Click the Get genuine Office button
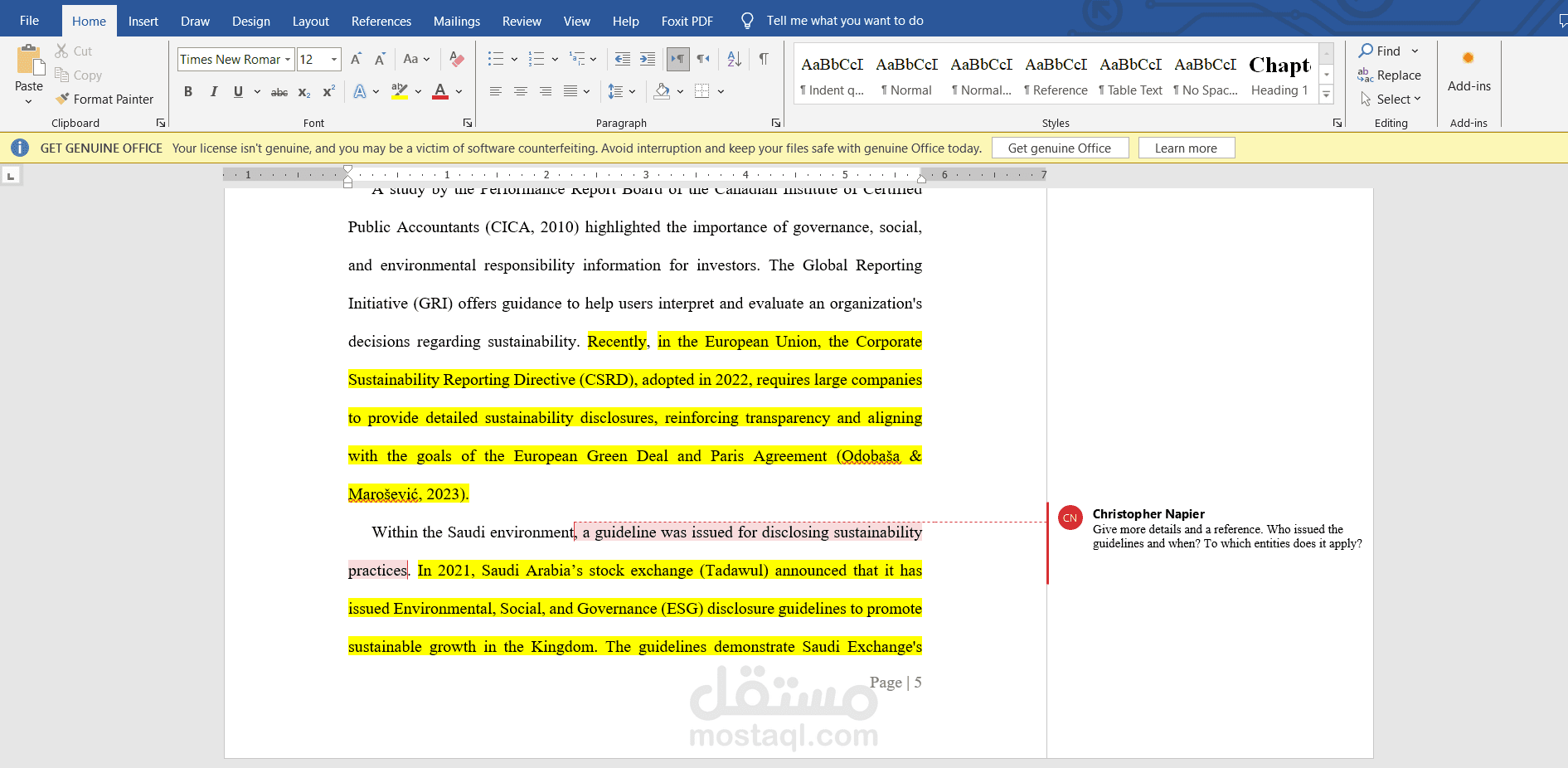Image resolution: width=1568 pixels, height=768 pixels. 1060,148
